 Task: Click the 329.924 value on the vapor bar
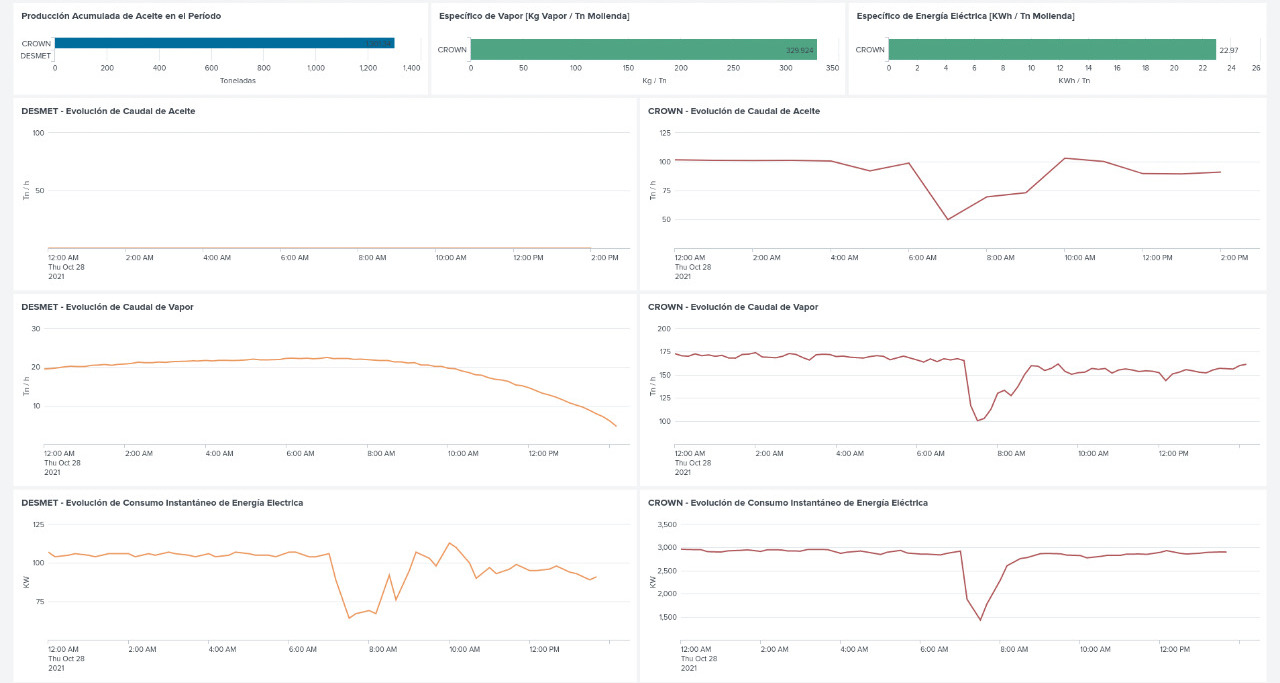pyautogui.click(x=799, y=50)
